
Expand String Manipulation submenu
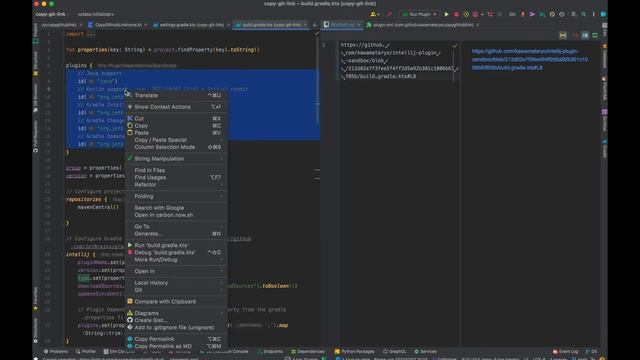click(x=176, y=158)
